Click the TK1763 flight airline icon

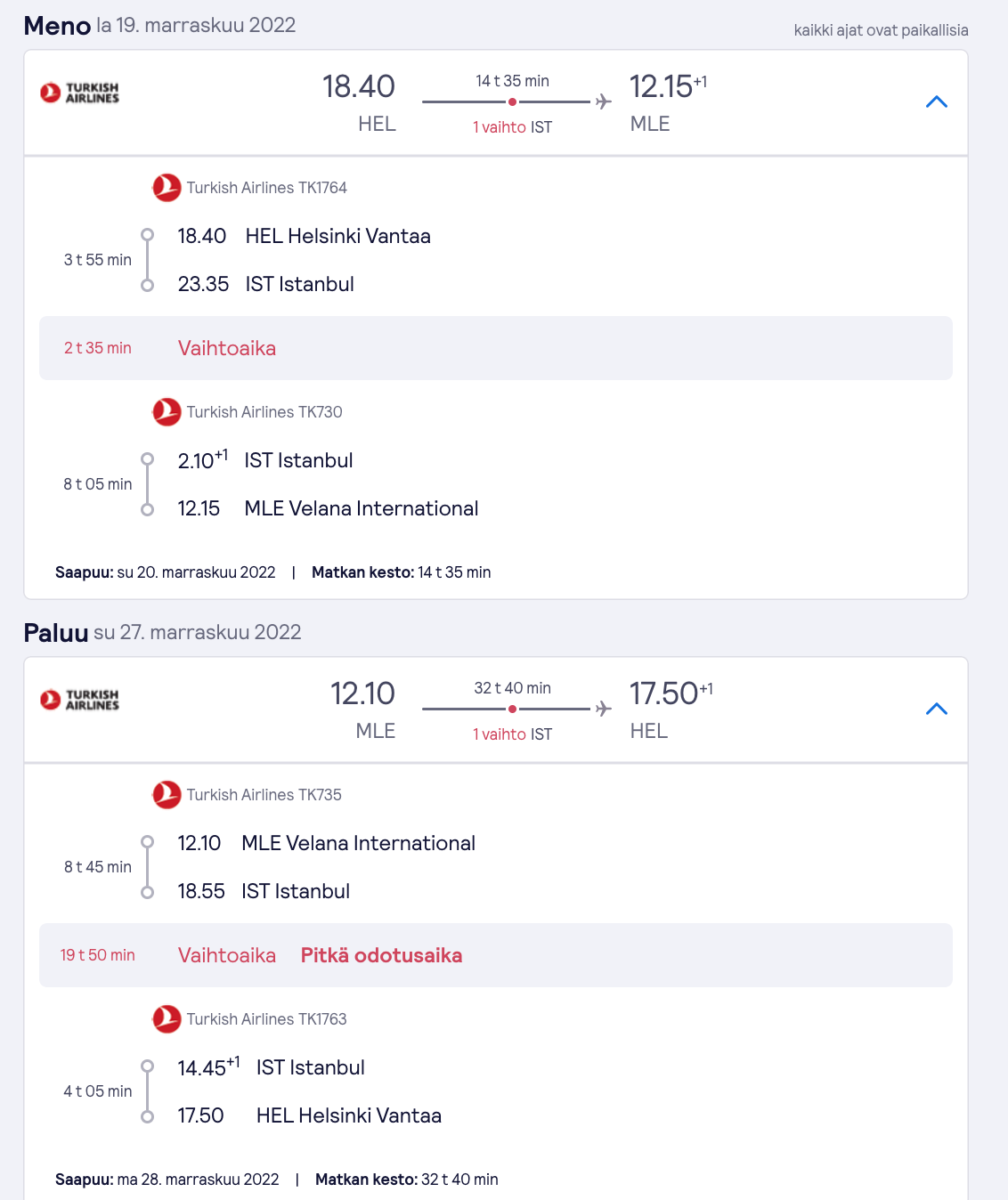tap(167, 1019)
